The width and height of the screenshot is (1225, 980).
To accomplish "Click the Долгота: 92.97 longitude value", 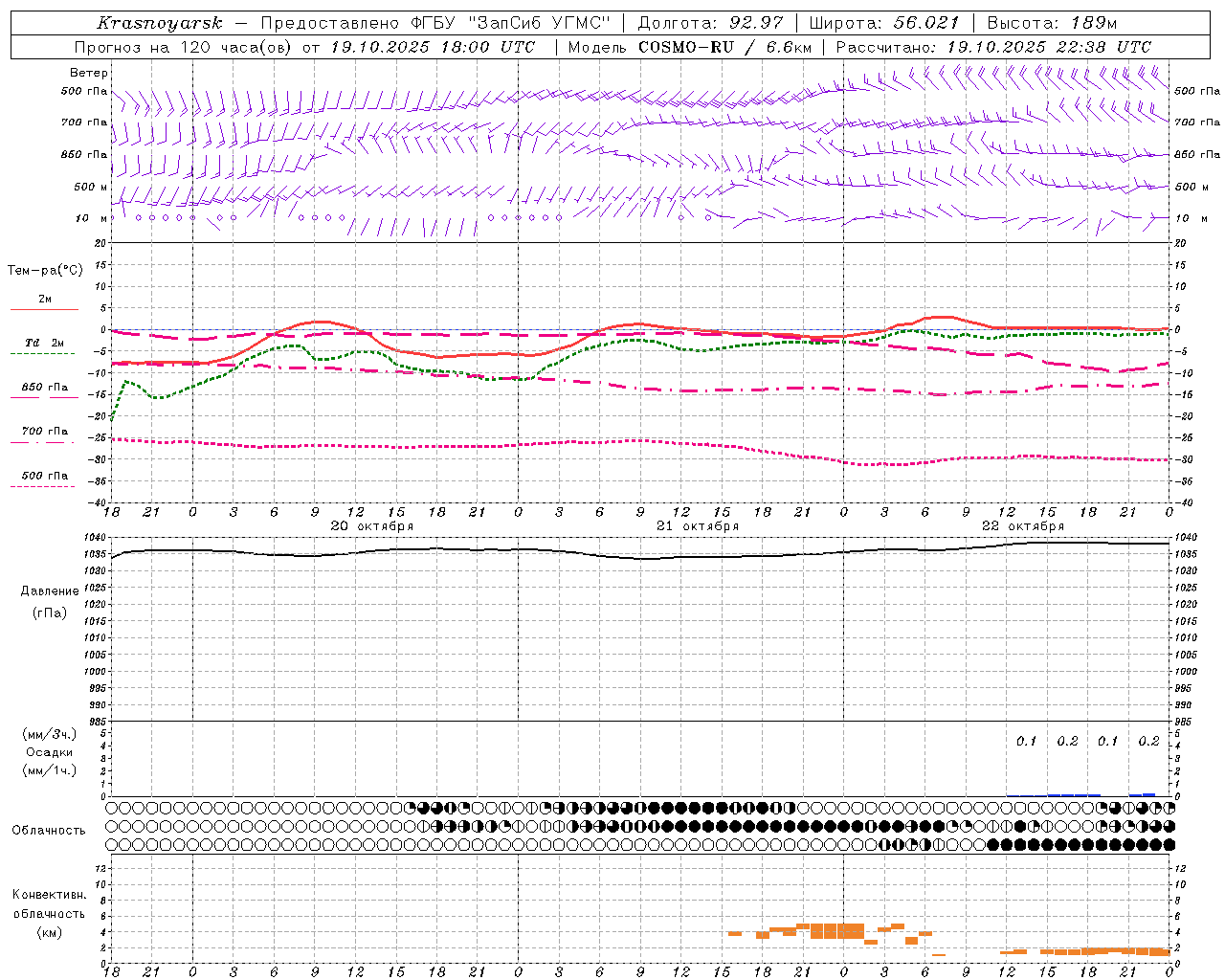I will click(x=710, y=23).
